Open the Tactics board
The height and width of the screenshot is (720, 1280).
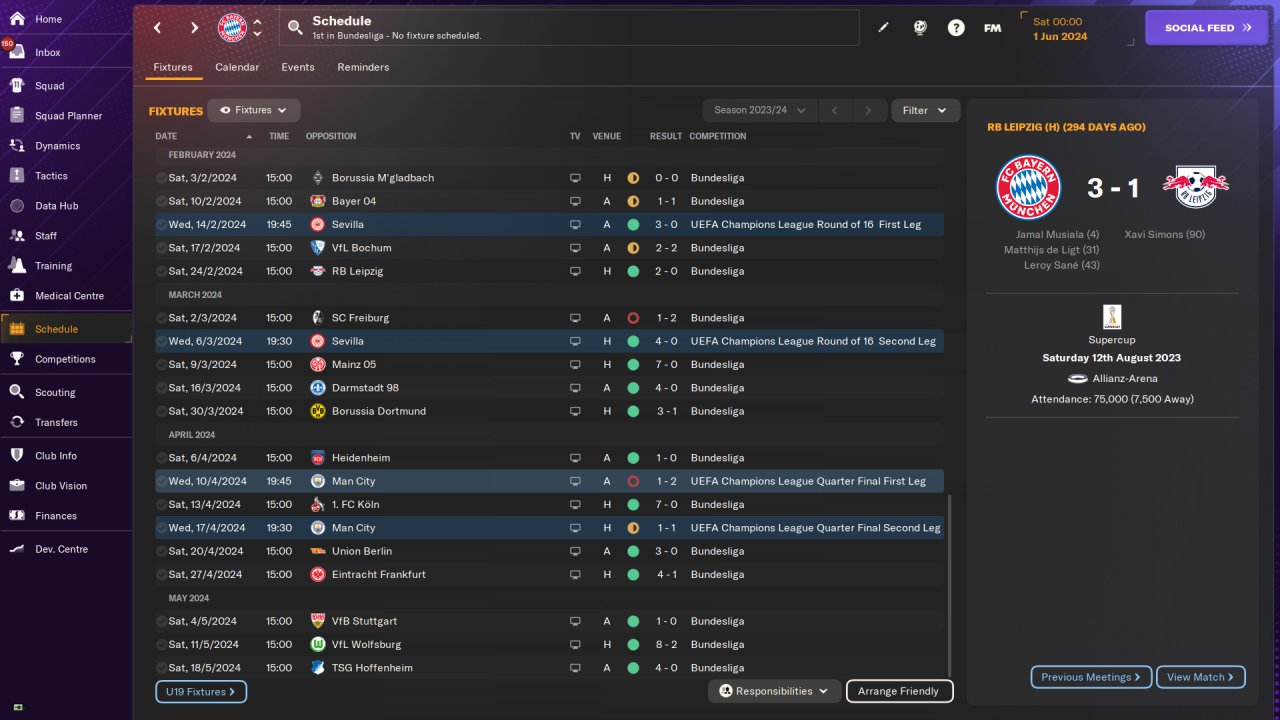point(51,176)
